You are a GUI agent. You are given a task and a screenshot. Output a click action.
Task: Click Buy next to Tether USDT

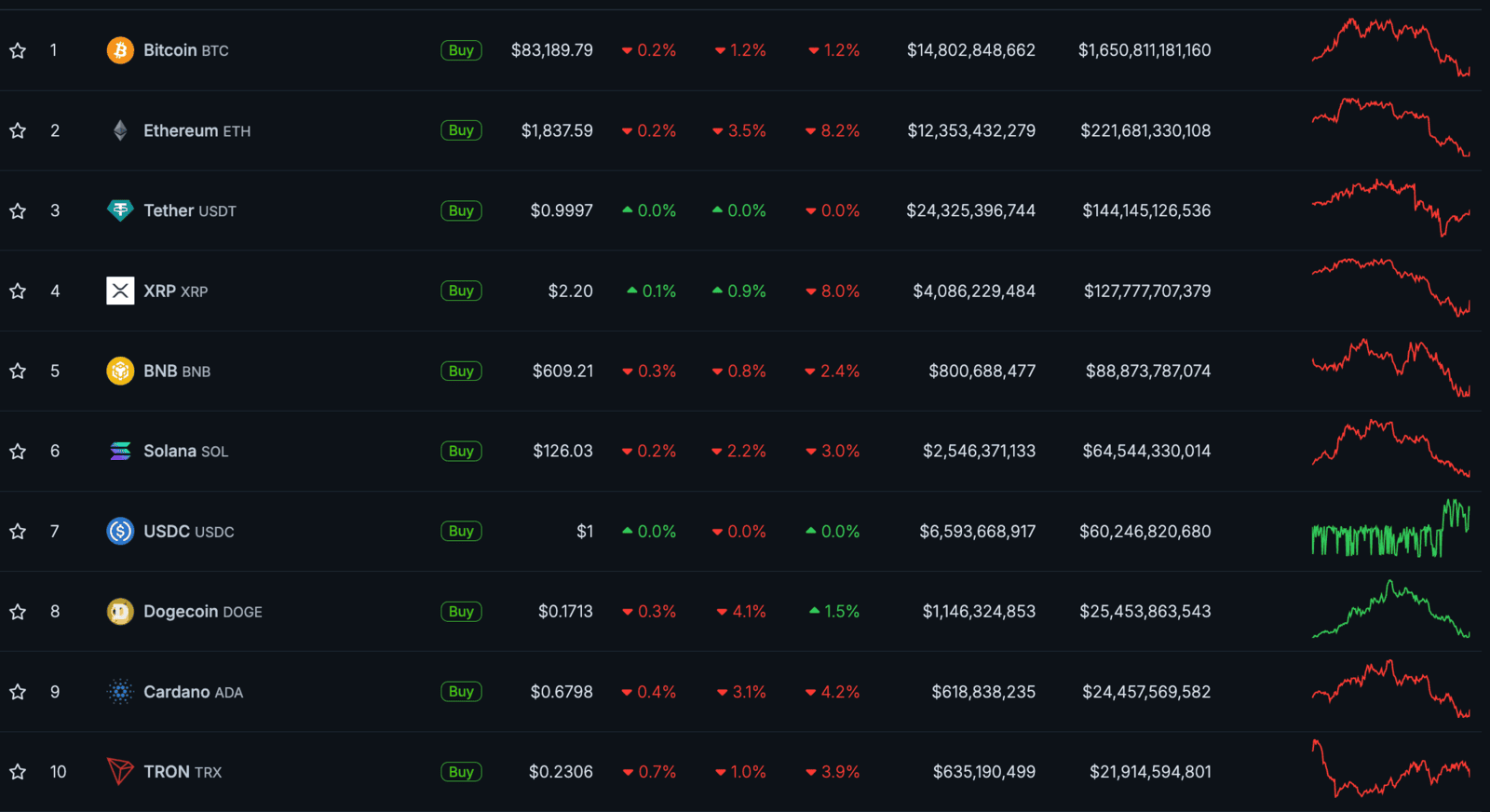pyautogui.click(x=461, y=210)
